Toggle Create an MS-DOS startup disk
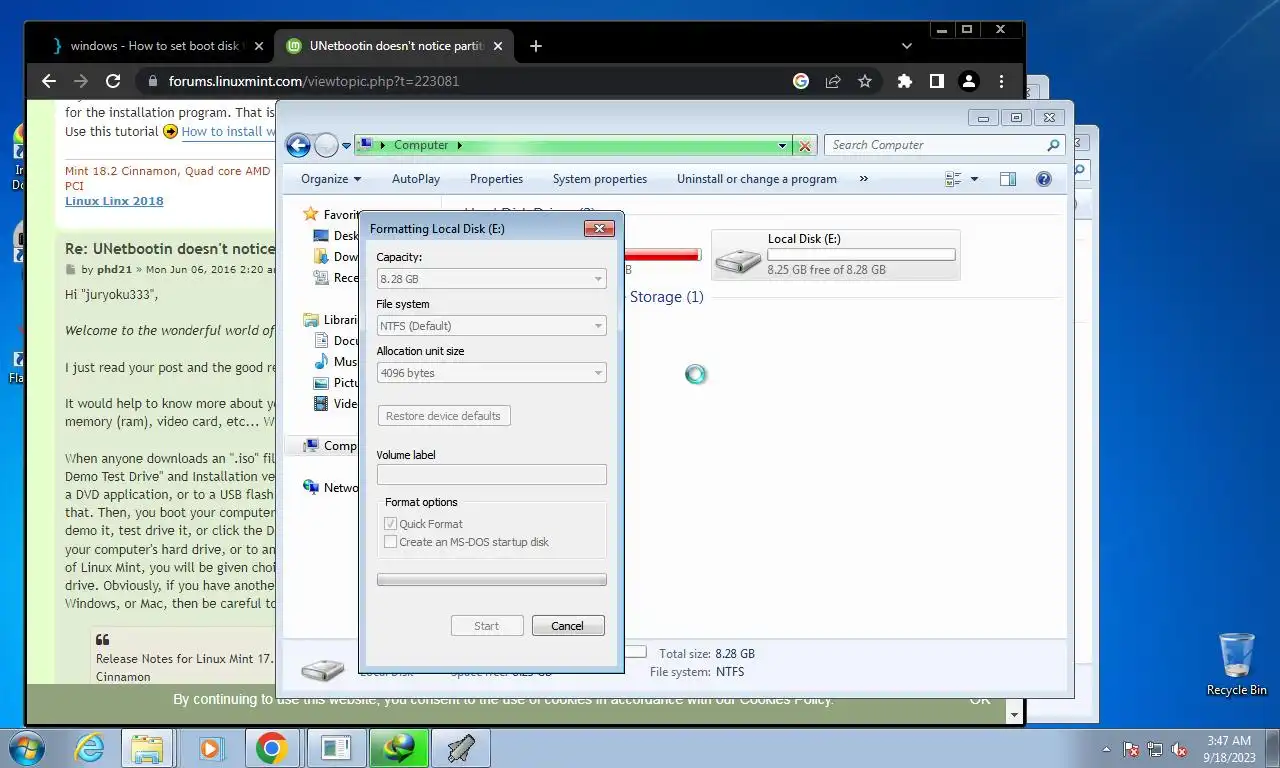Viewport: 1280px width, 768px height. (x=391, y=542)
